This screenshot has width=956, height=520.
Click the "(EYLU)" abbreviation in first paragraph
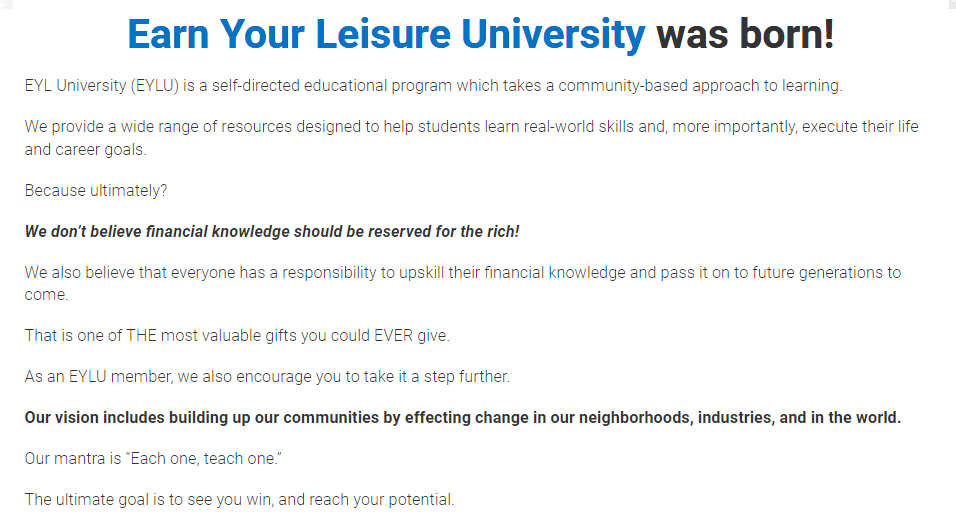point(154,86)
